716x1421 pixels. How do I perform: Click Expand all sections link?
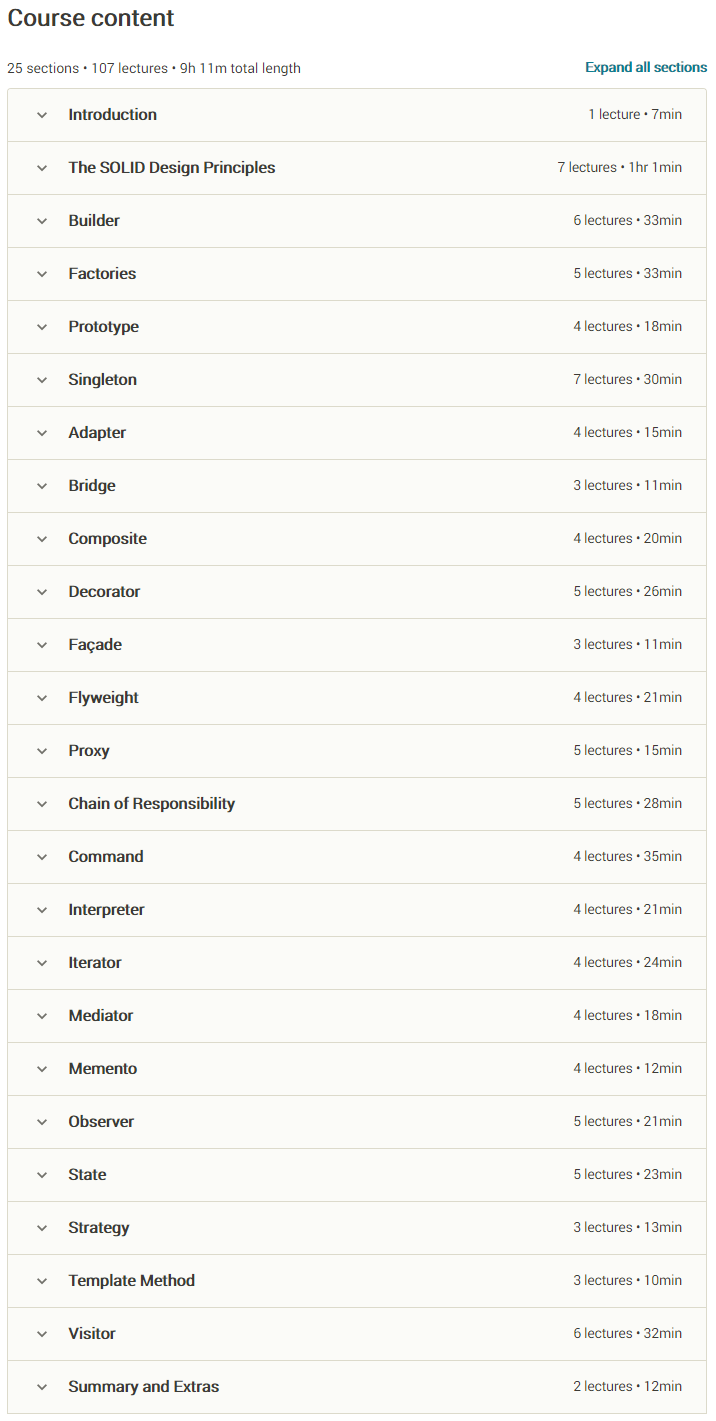pos(646,68)
